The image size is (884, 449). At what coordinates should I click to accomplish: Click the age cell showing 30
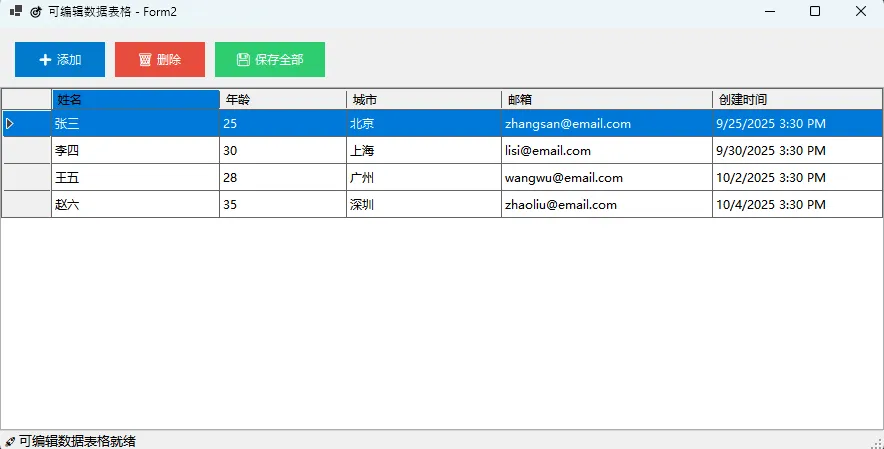point(283,151)
